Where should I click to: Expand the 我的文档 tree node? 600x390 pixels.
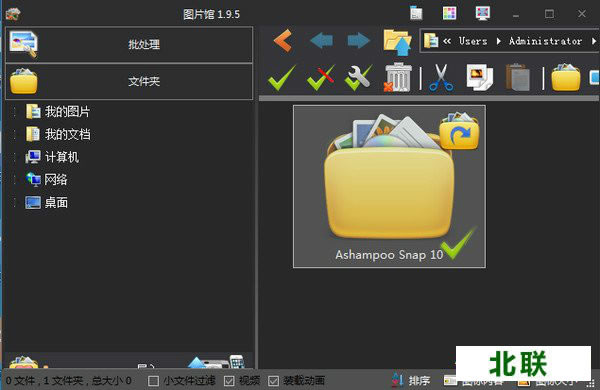point(15,134)
